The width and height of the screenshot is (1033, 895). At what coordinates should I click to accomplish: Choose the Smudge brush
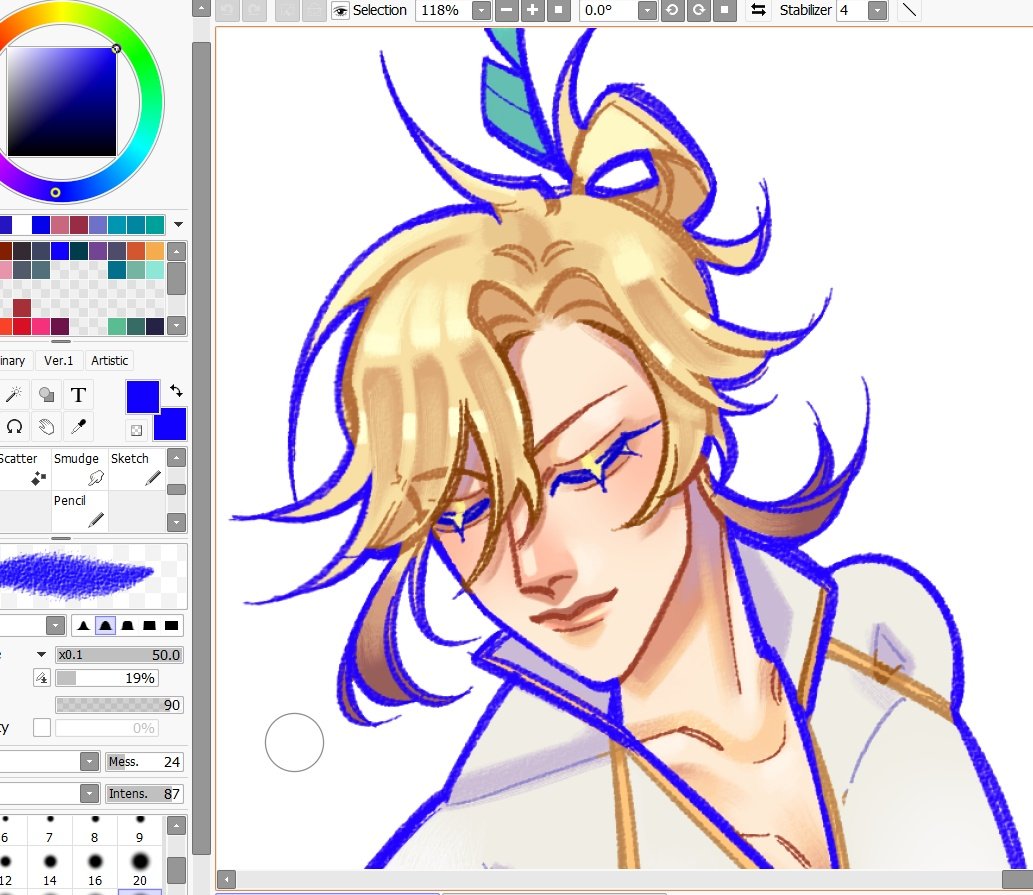(79, 469)
